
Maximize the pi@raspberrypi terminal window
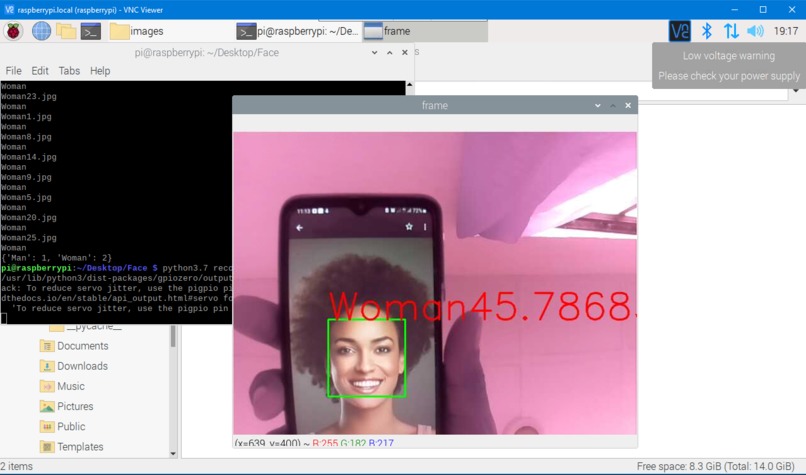pos(390,52)
